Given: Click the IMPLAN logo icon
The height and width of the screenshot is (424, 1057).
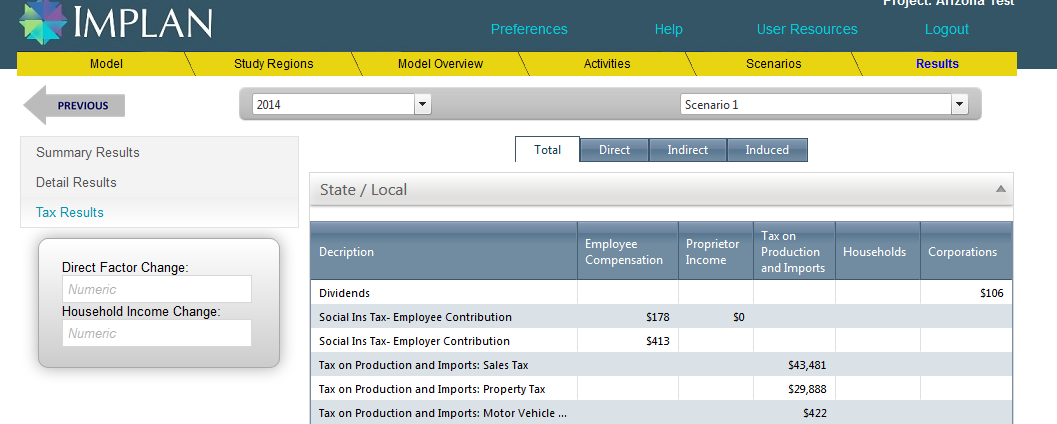Looking at the screenshot, I should pyautogui.click(x=43, y=22).
